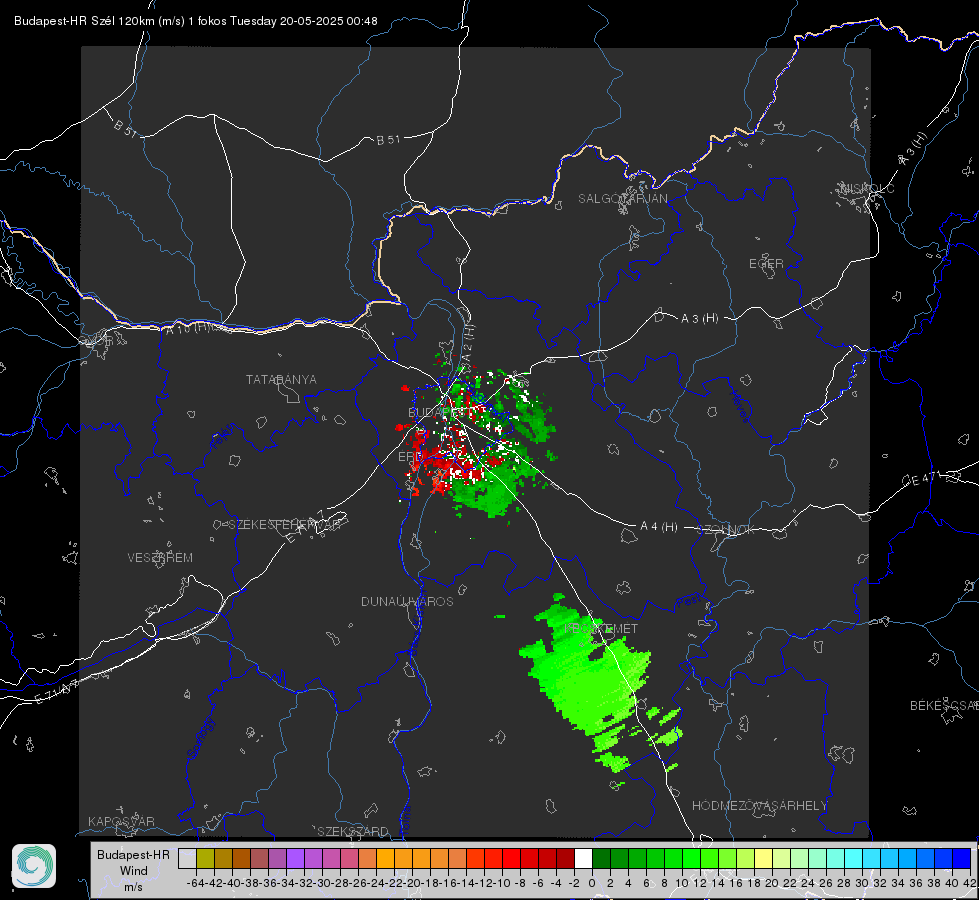Select the light gray swatch left of -64

point(187,858)
